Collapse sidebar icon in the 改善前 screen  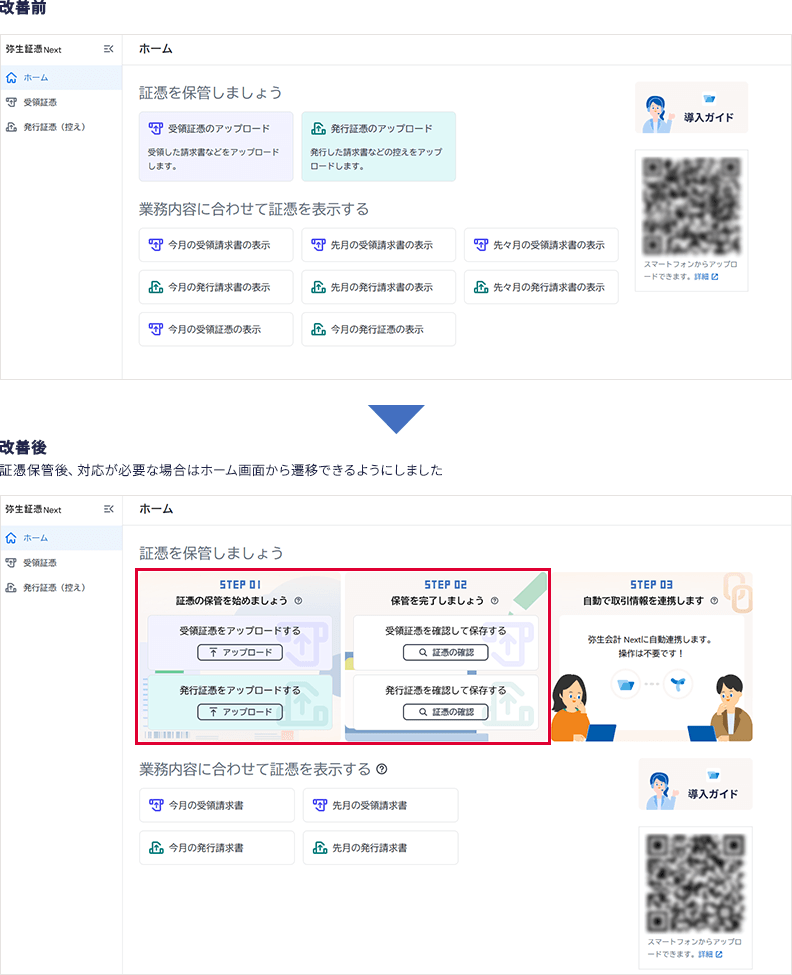pyautogui.click(x=108, y=49)
